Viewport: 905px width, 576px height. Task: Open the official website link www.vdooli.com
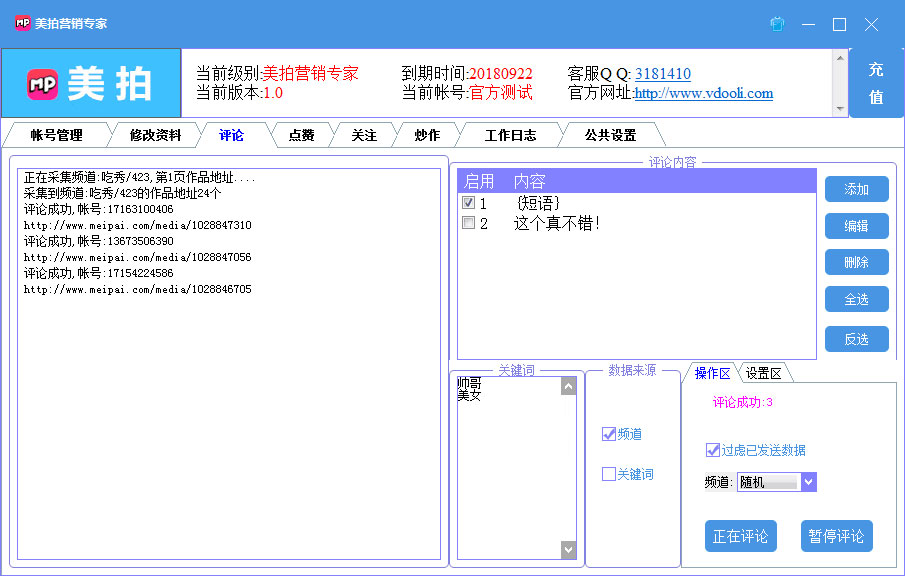click(704, 93)
